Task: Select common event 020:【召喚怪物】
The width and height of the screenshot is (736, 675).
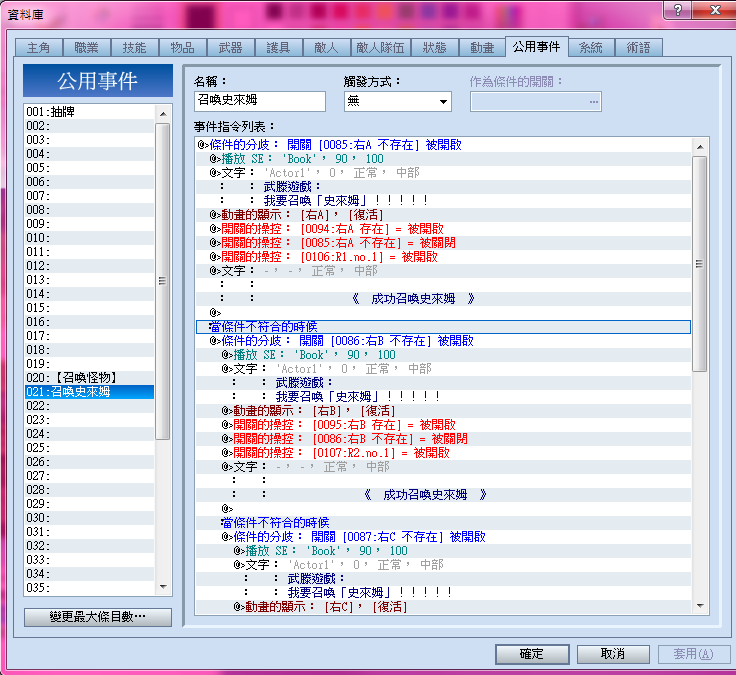Action: pyautogui.click(x=89, y=378)
